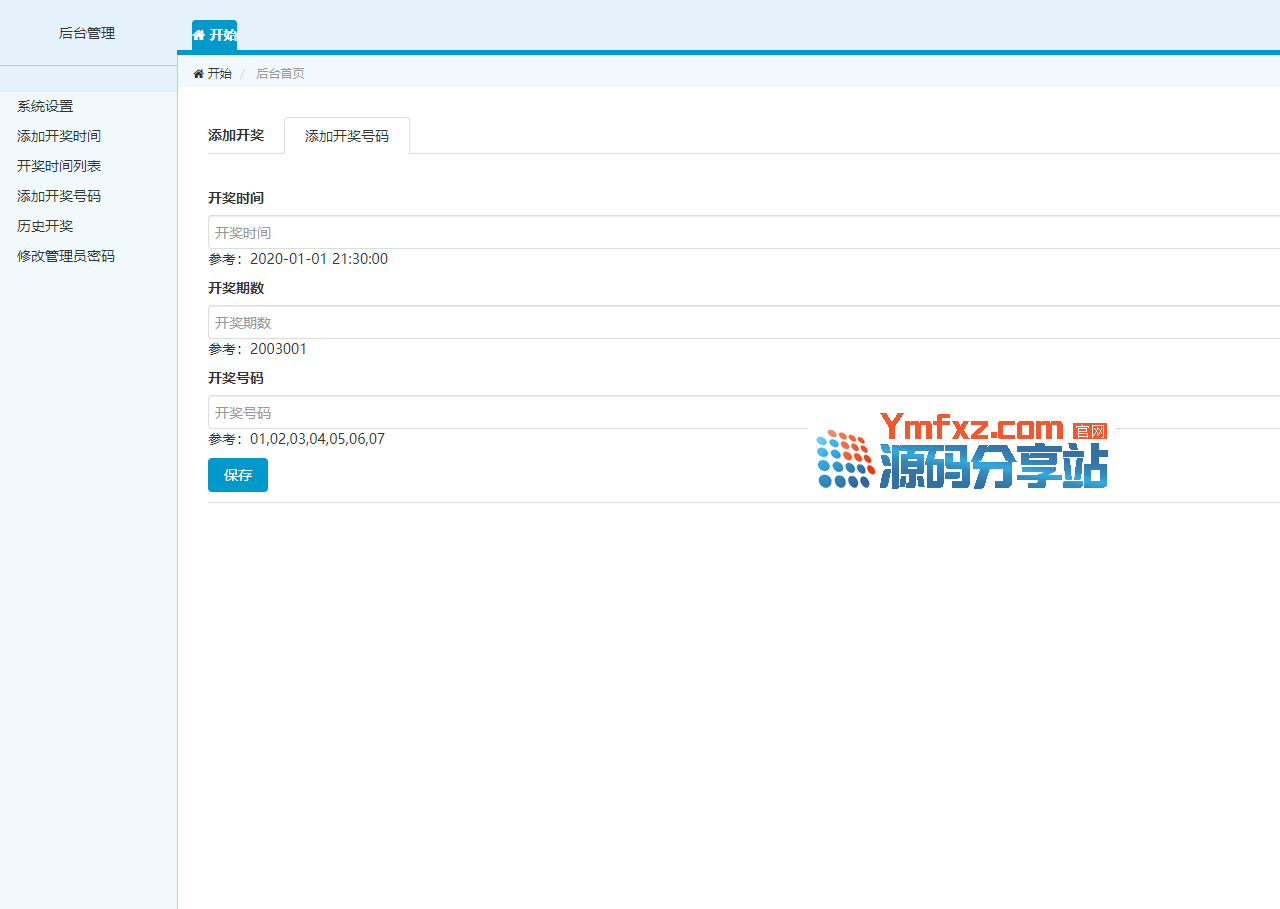
Task: Open 系统设置 in the sidebar
Action: coord(45,106)
